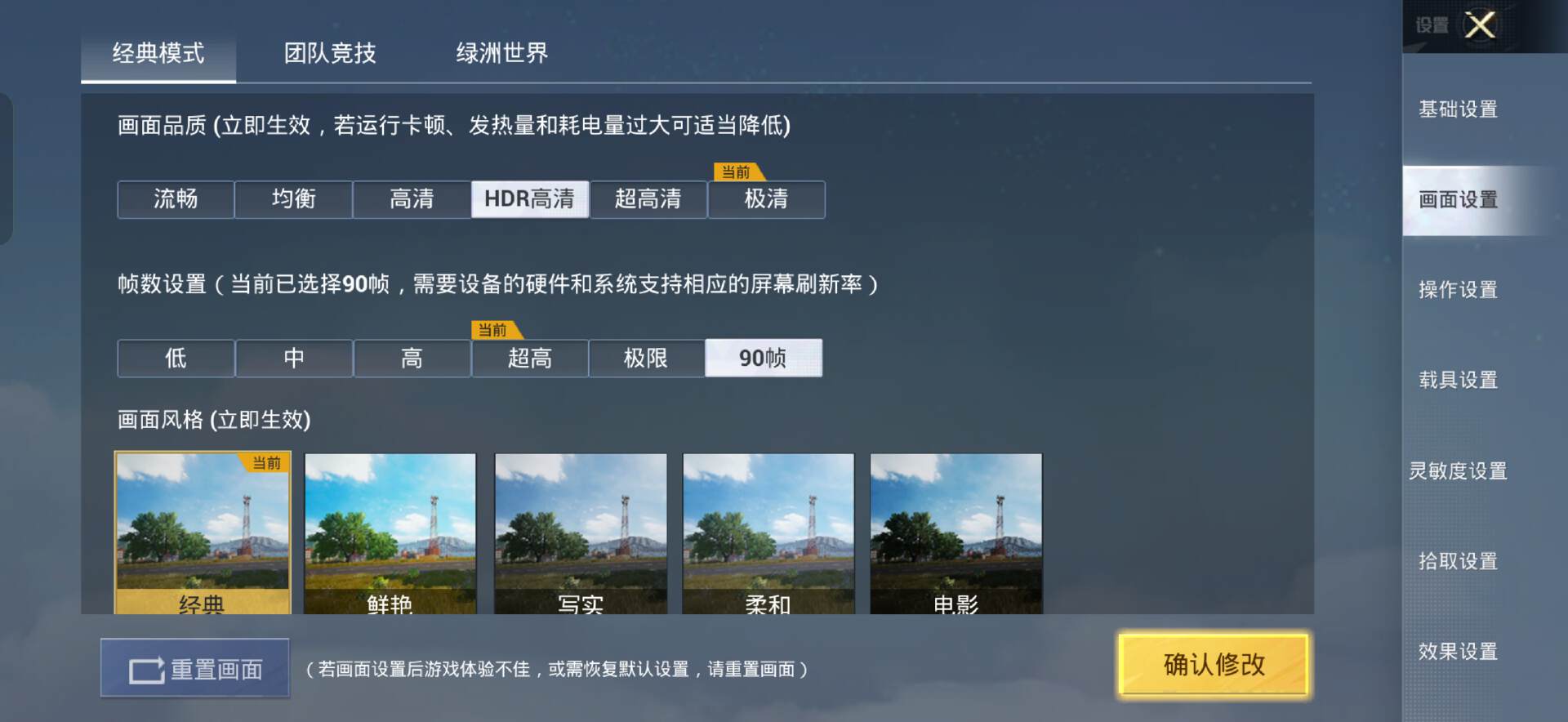Viewport: 1568px width, 722px height.
Task: Close settings with the X icon
Action: 1480,25
